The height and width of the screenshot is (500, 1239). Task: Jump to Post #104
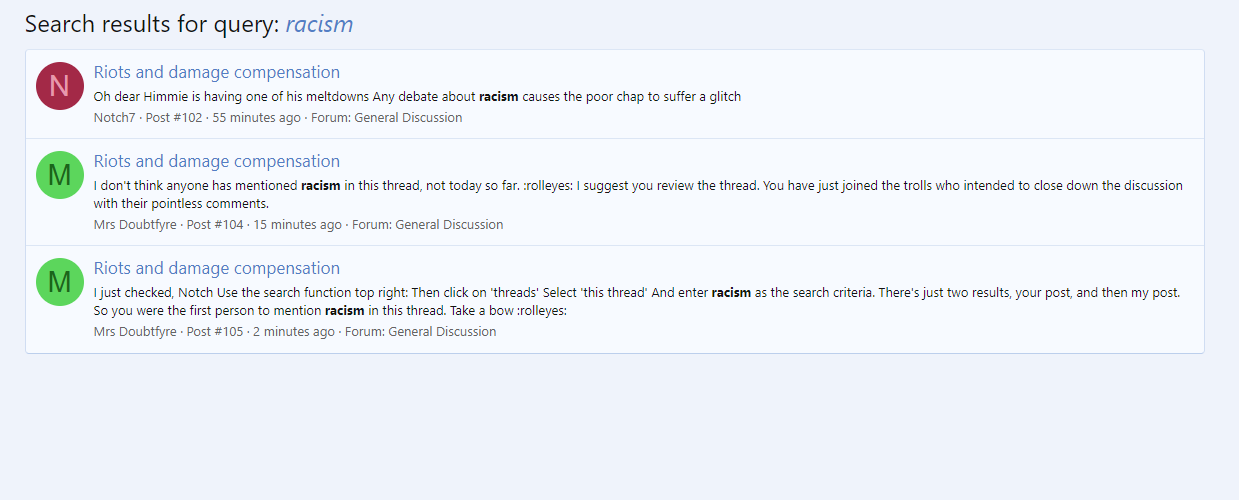pyautogui.click(x=215, y=225)
